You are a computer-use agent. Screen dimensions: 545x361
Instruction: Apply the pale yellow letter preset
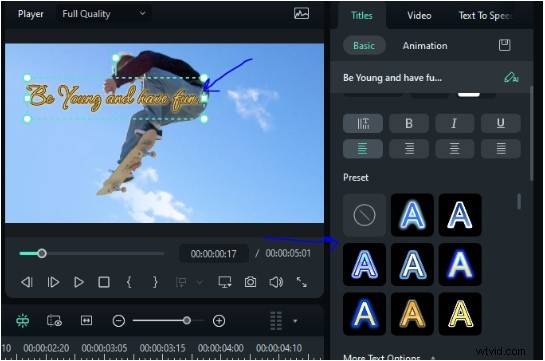tap(460, 314)
